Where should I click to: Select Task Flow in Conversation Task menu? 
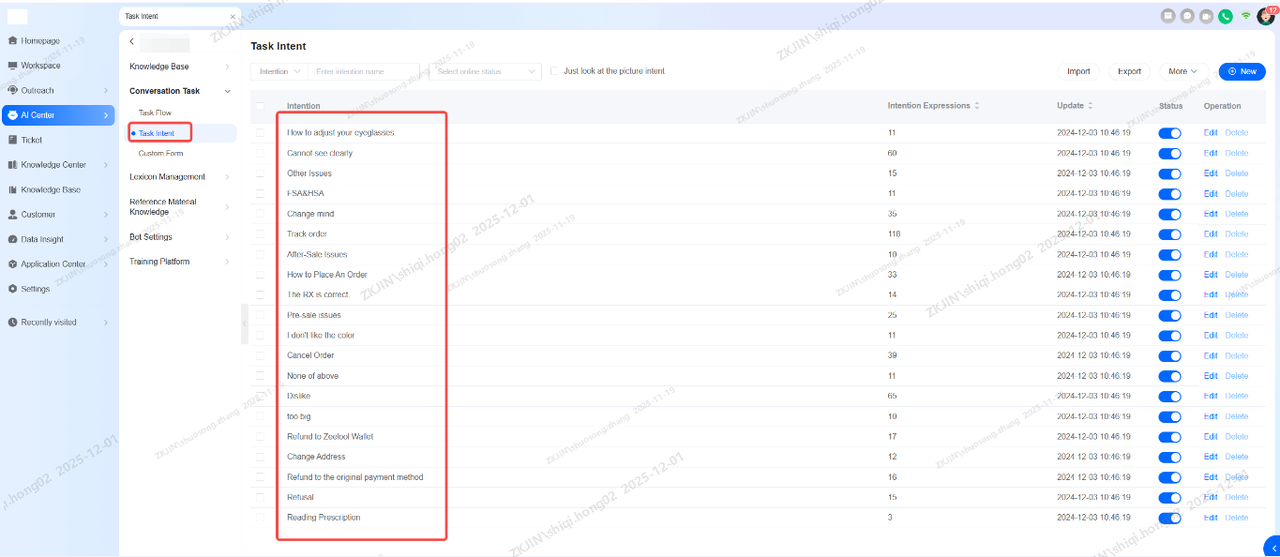pyautogui.click(x=155, y=113)
